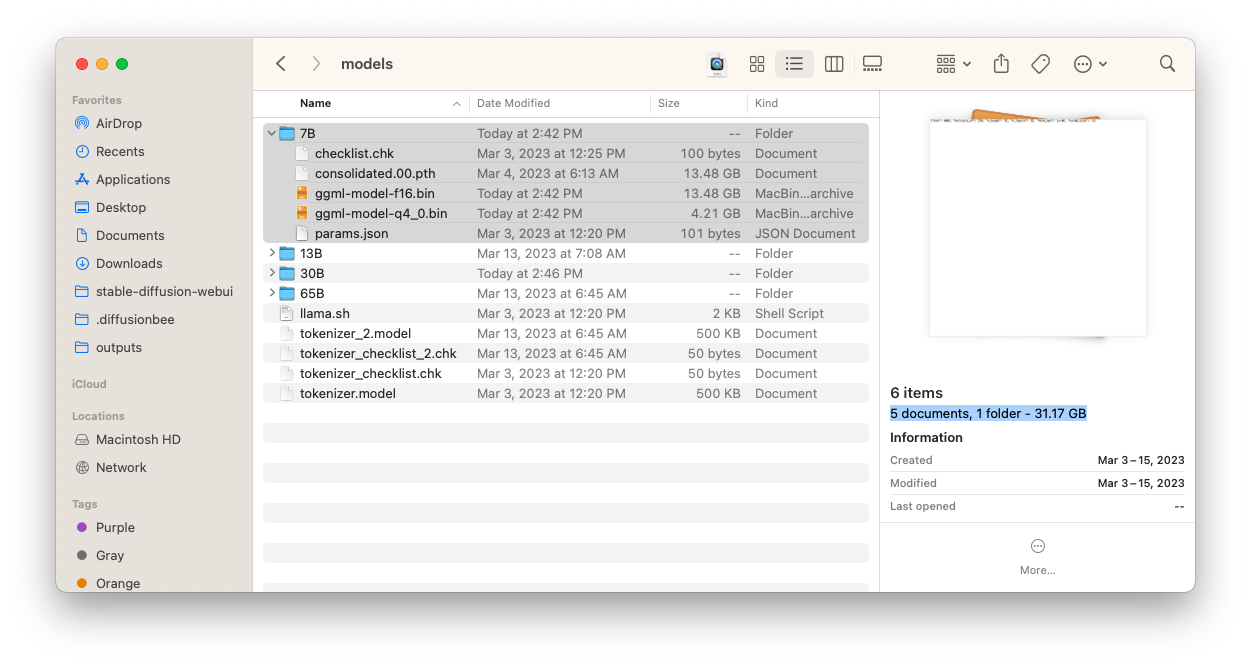Switch to column view

834,64
